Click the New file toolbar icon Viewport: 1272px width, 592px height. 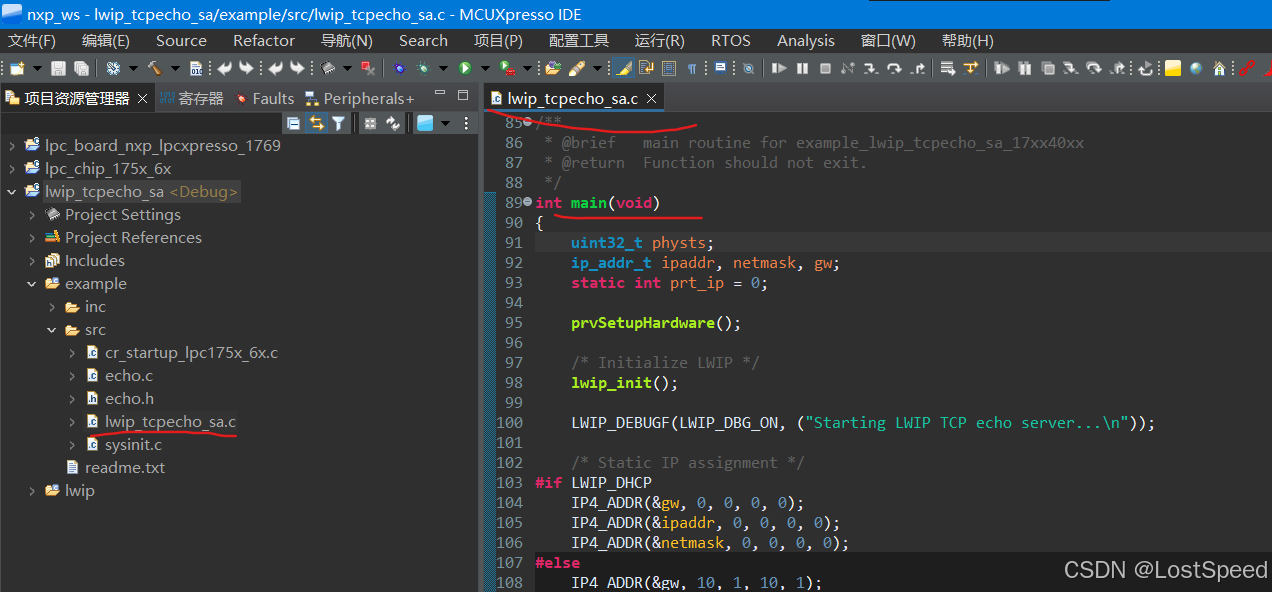coord(18,68)
